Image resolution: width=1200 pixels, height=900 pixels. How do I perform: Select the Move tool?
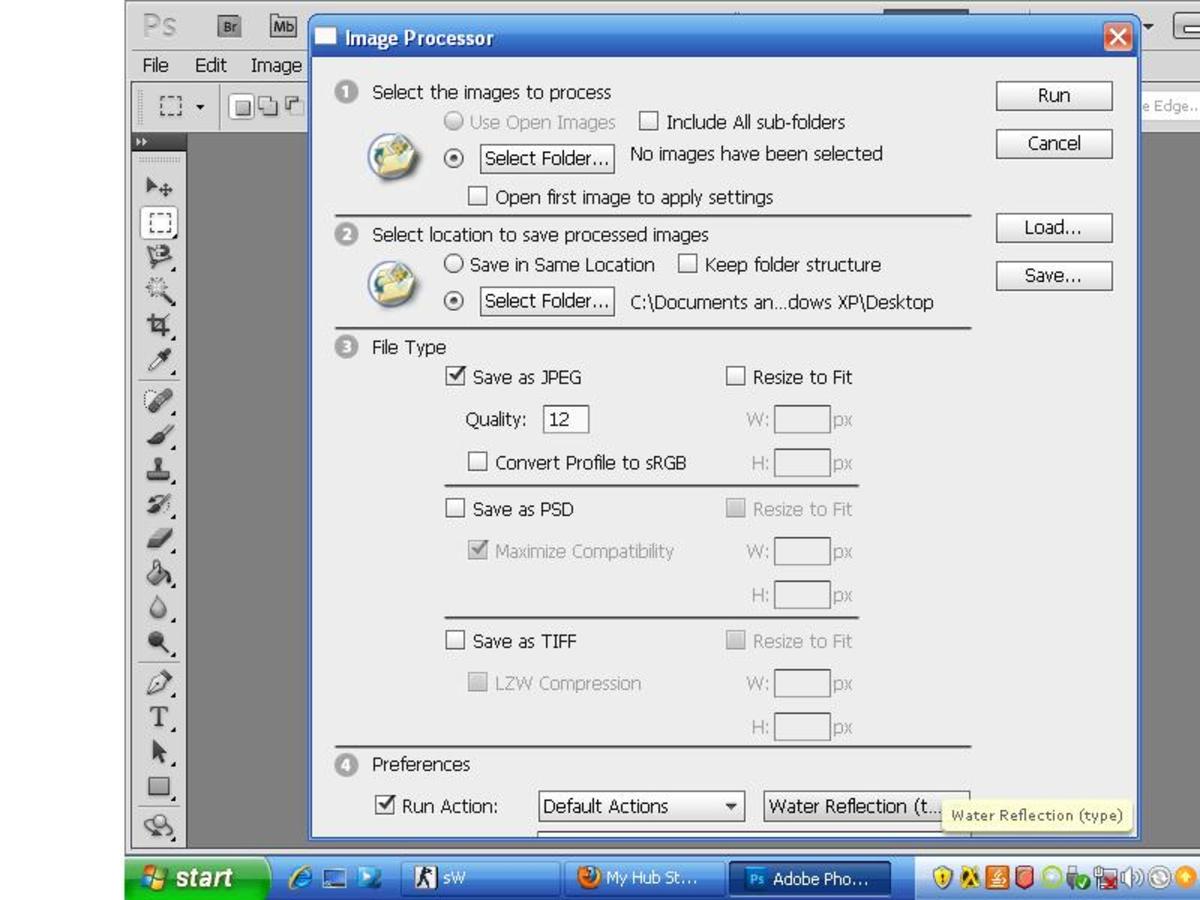(x=159, y=187)
